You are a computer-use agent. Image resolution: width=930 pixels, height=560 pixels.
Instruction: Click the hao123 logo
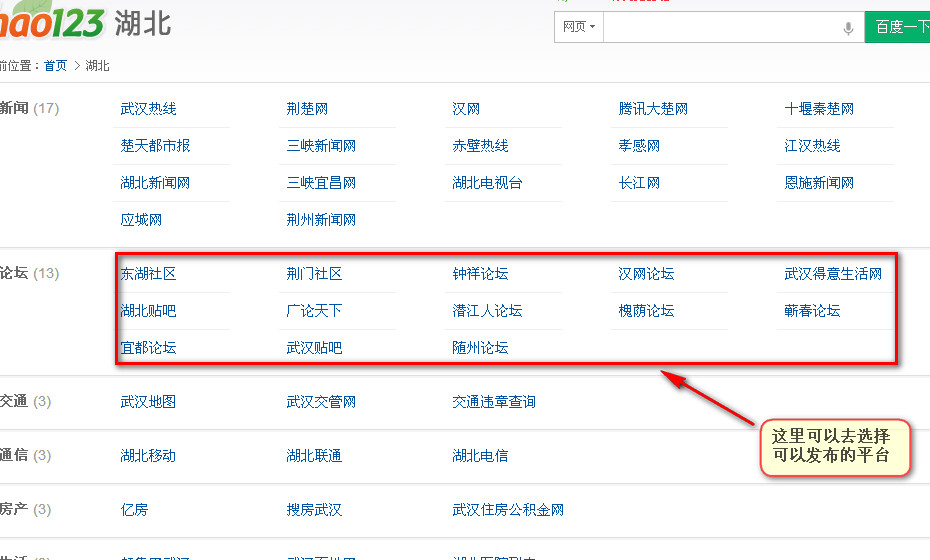coord(50,21)
